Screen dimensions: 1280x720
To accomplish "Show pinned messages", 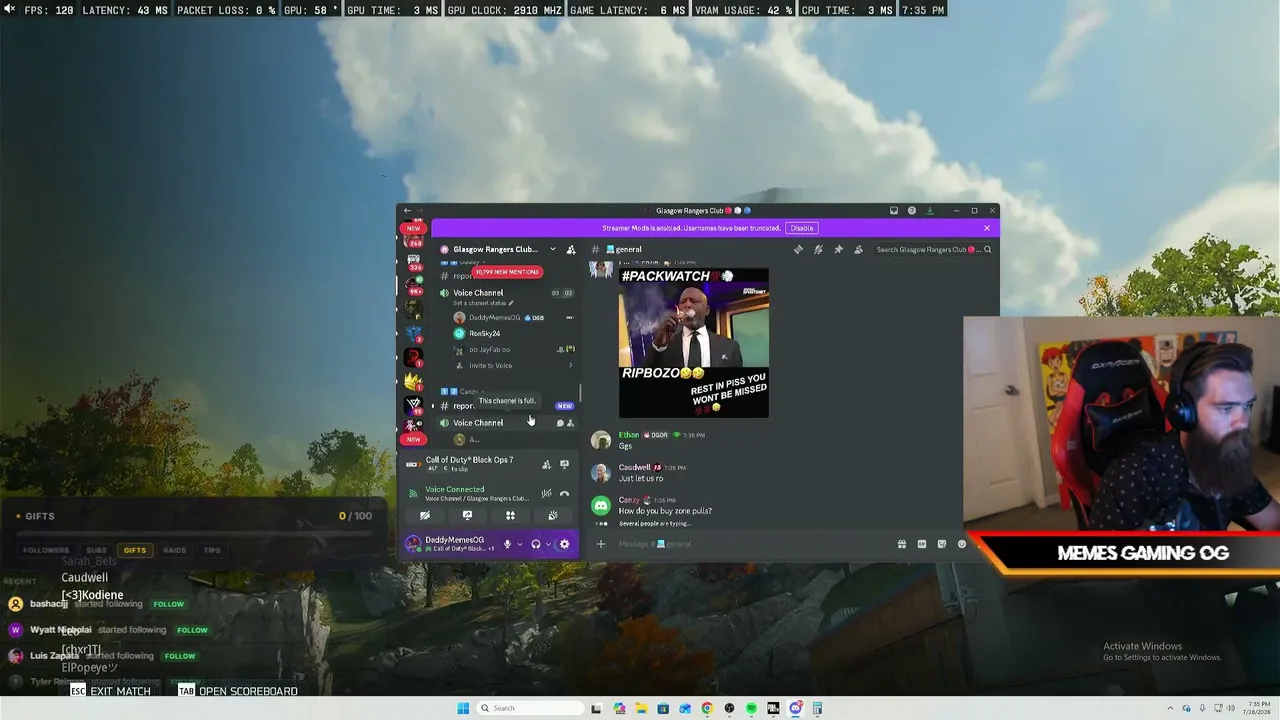I will (838, 249).
